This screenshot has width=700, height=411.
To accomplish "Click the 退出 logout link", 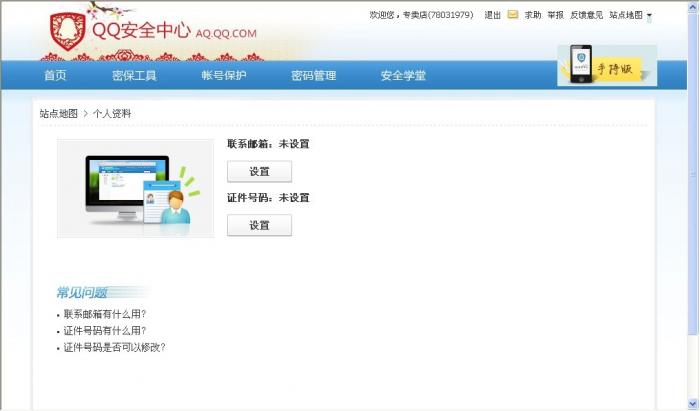I will point(492,15).
